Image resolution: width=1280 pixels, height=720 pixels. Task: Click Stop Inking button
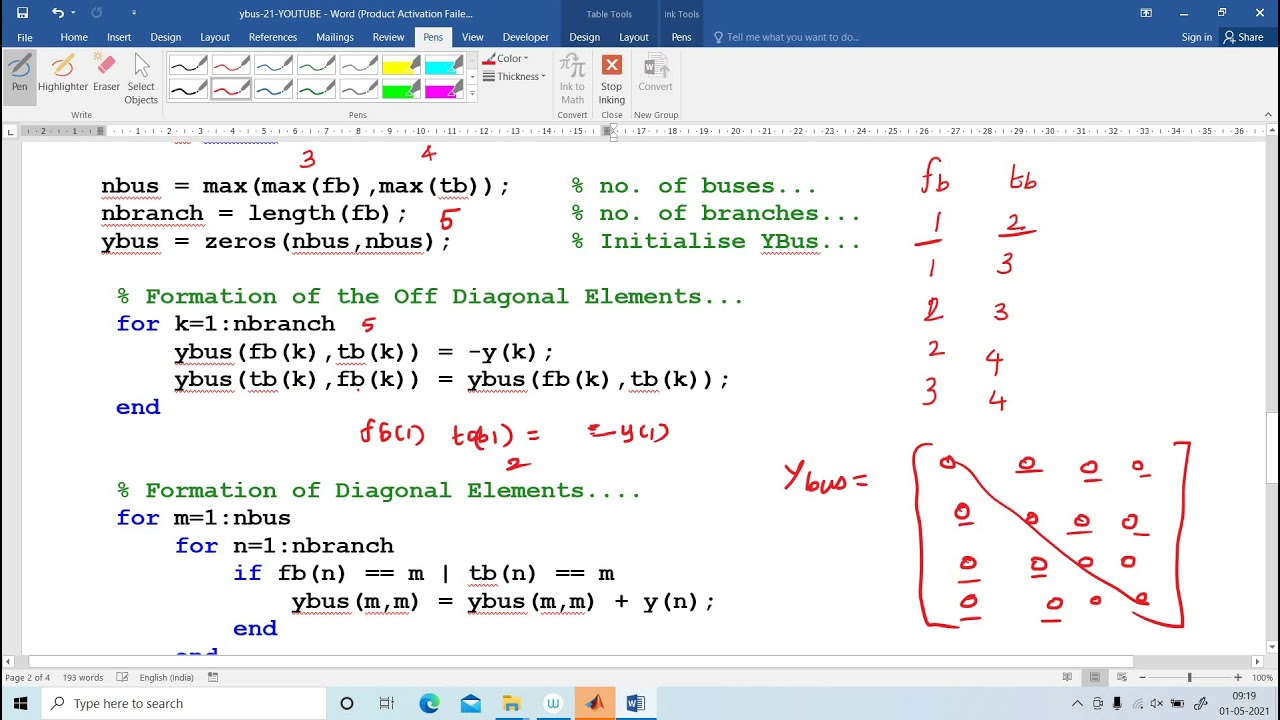click(612, 79)
